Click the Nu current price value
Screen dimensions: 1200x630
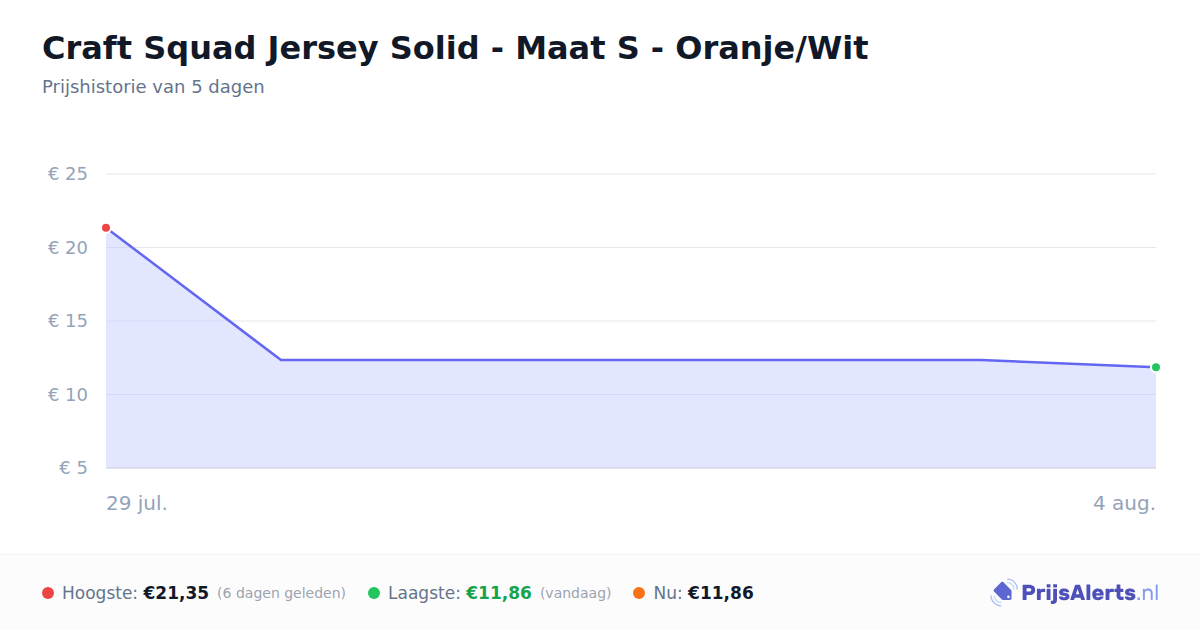[720, 593]
